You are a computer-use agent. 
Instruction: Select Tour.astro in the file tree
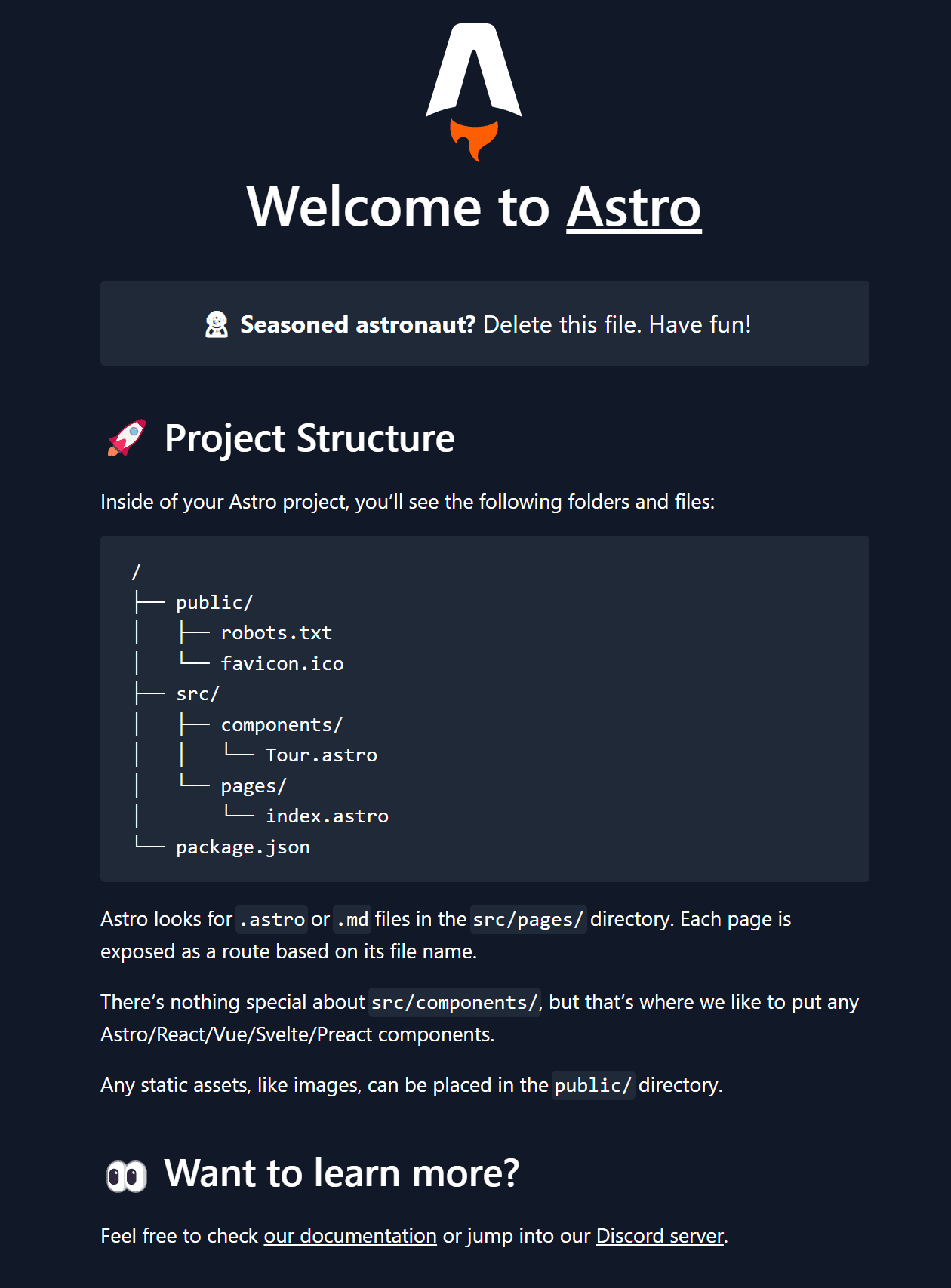coord(322,755)
